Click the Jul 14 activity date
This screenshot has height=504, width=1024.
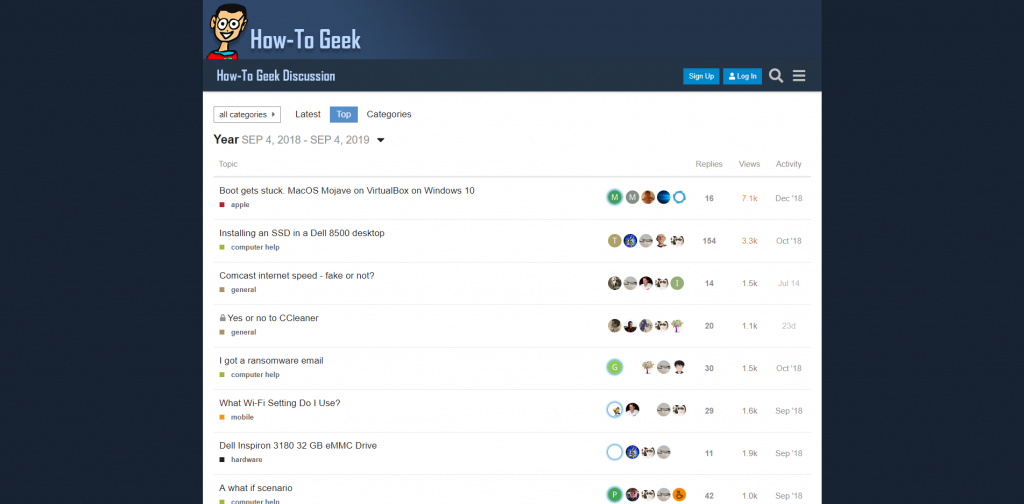(788, 283)
